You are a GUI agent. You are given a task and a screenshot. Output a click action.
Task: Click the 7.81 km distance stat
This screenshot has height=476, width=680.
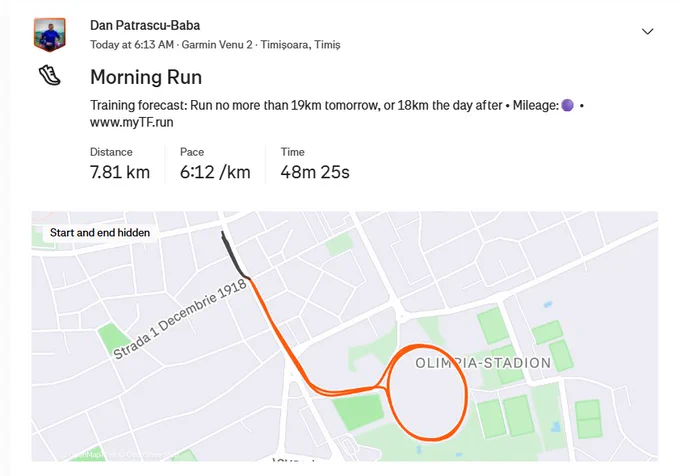120,172
